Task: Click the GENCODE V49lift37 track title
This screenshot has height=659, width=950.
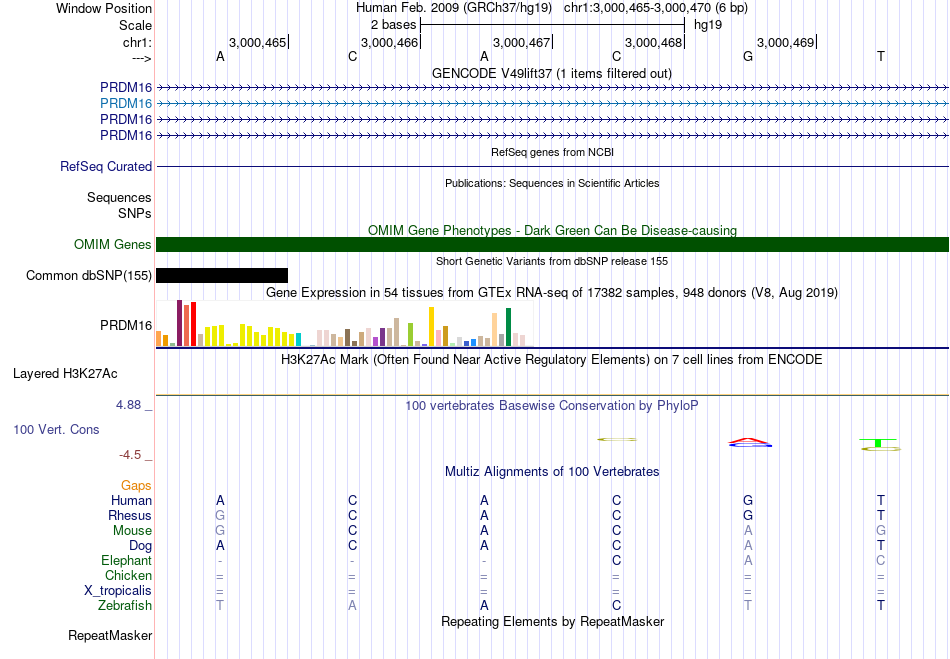Action: [x=551, y=73]
